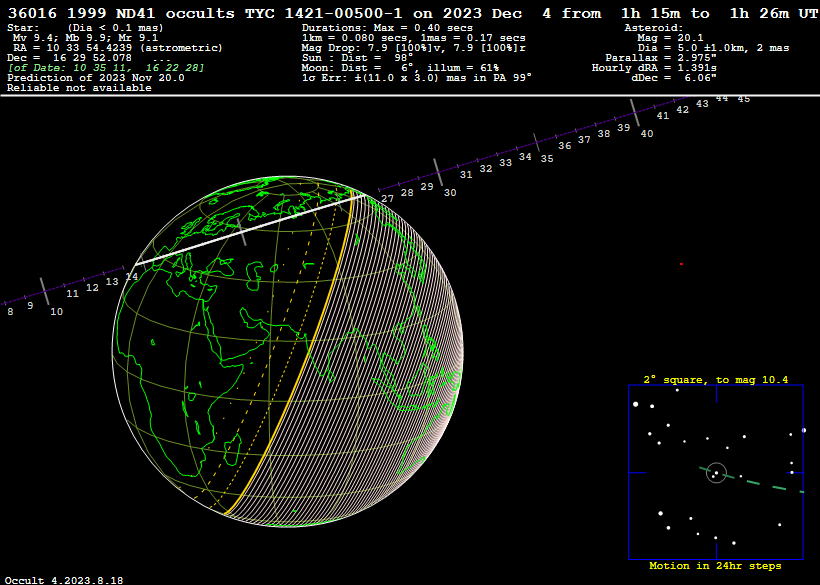Click the minute 11 label on the path

pyautogui.click(x=72, y=294)
